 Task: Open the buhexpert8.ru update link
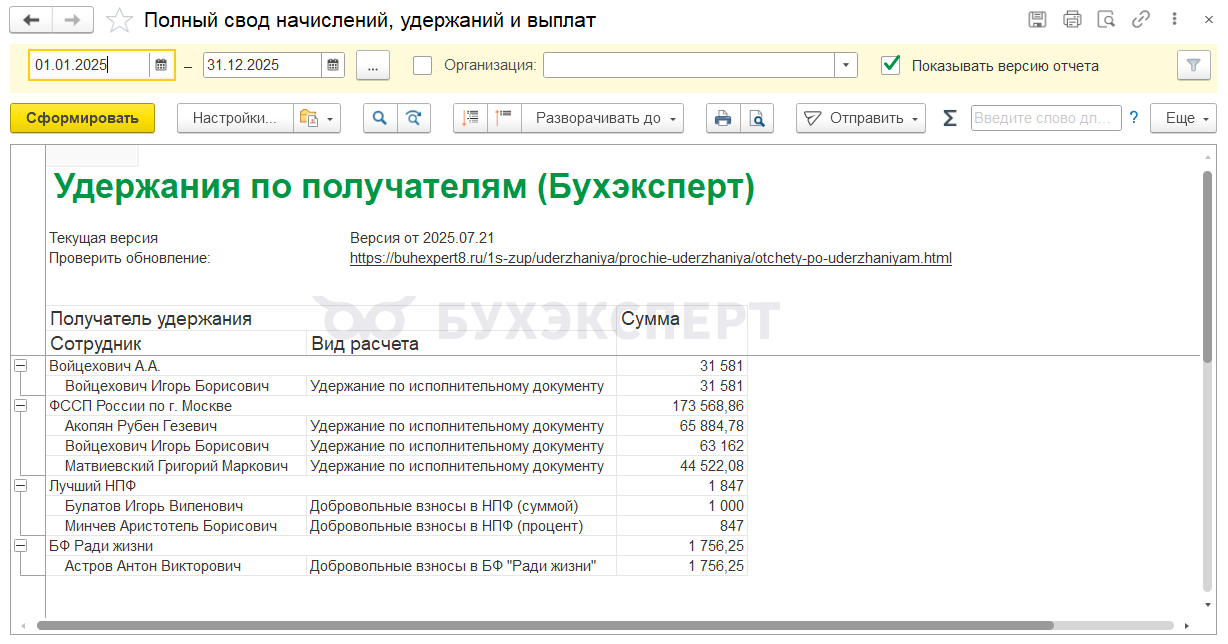(x=651, y=258)
